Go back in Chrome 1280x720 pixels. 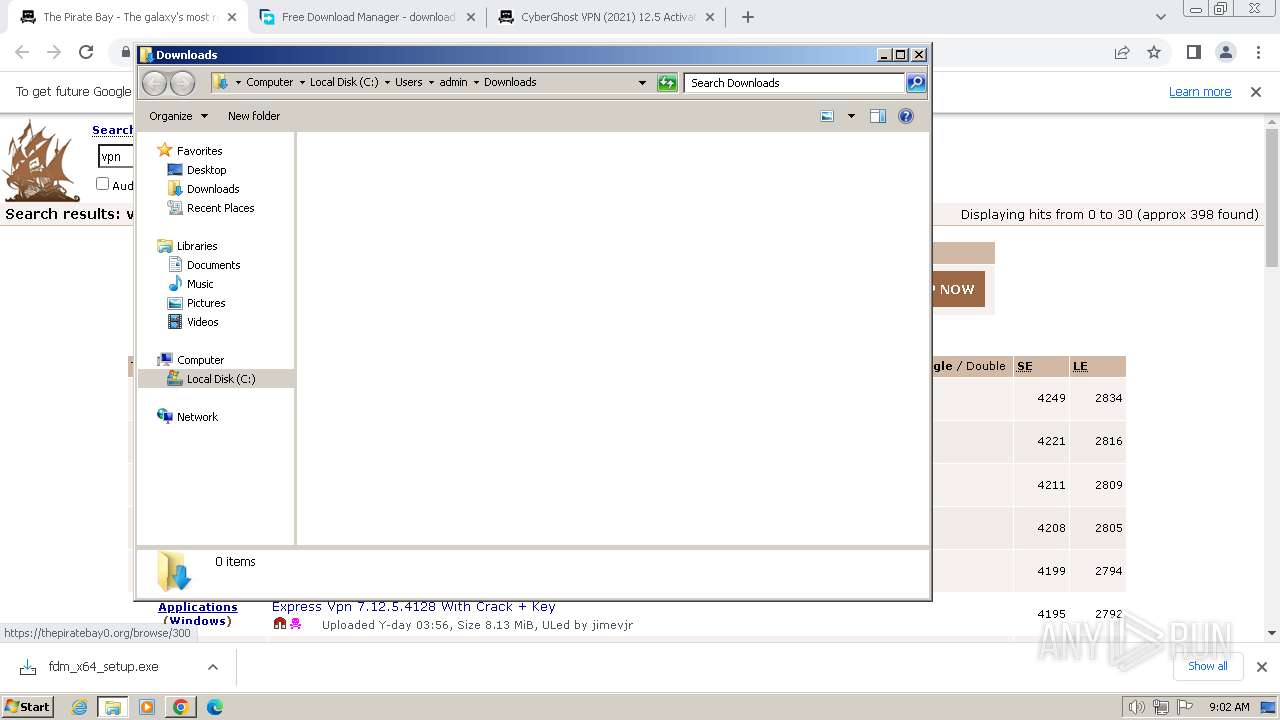(x=22, y=52)
